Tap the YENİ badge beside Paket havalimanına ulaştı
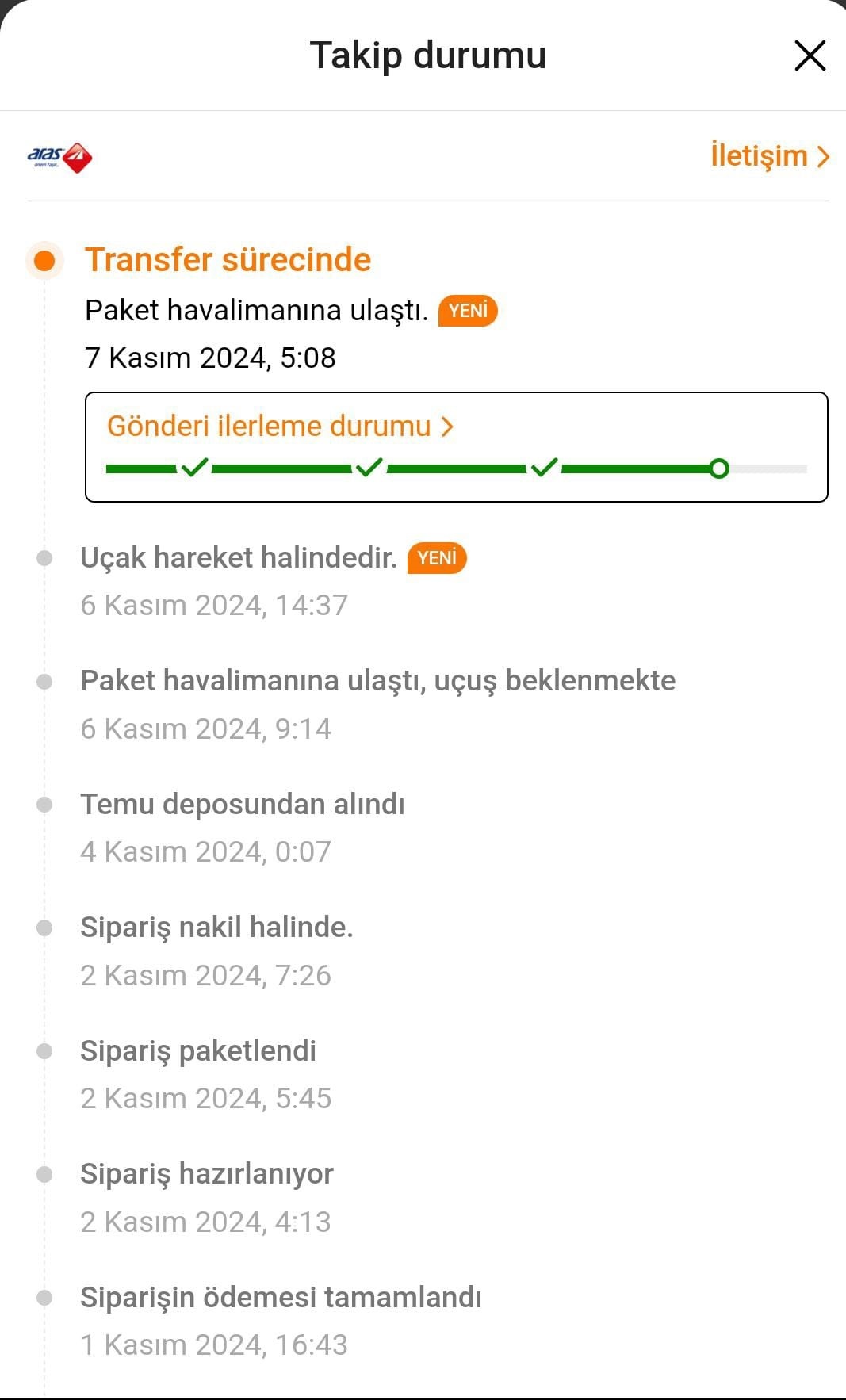The height and width of the screenshot is (1400, 846). click(x=468, y=311)
